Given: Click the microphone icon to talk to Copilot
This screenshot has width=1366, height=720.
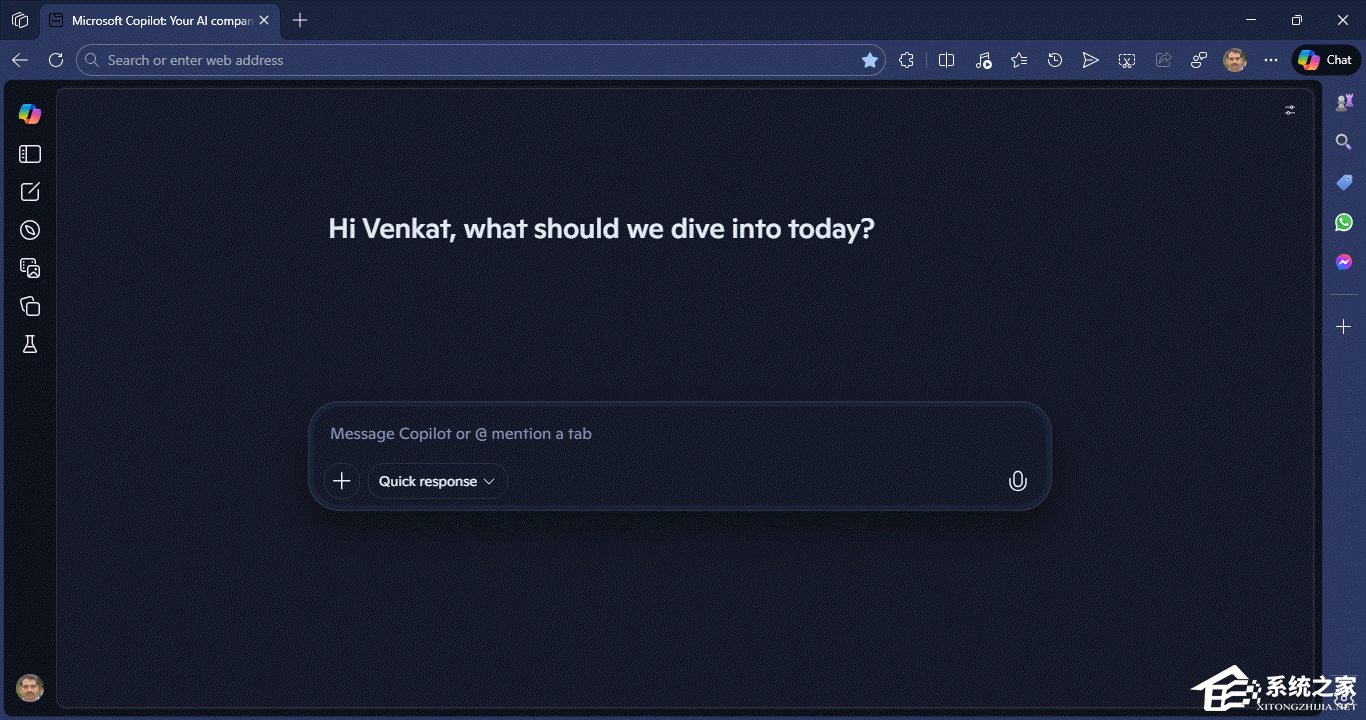Looking at the screenshot, I should (x=1017, y=481).
